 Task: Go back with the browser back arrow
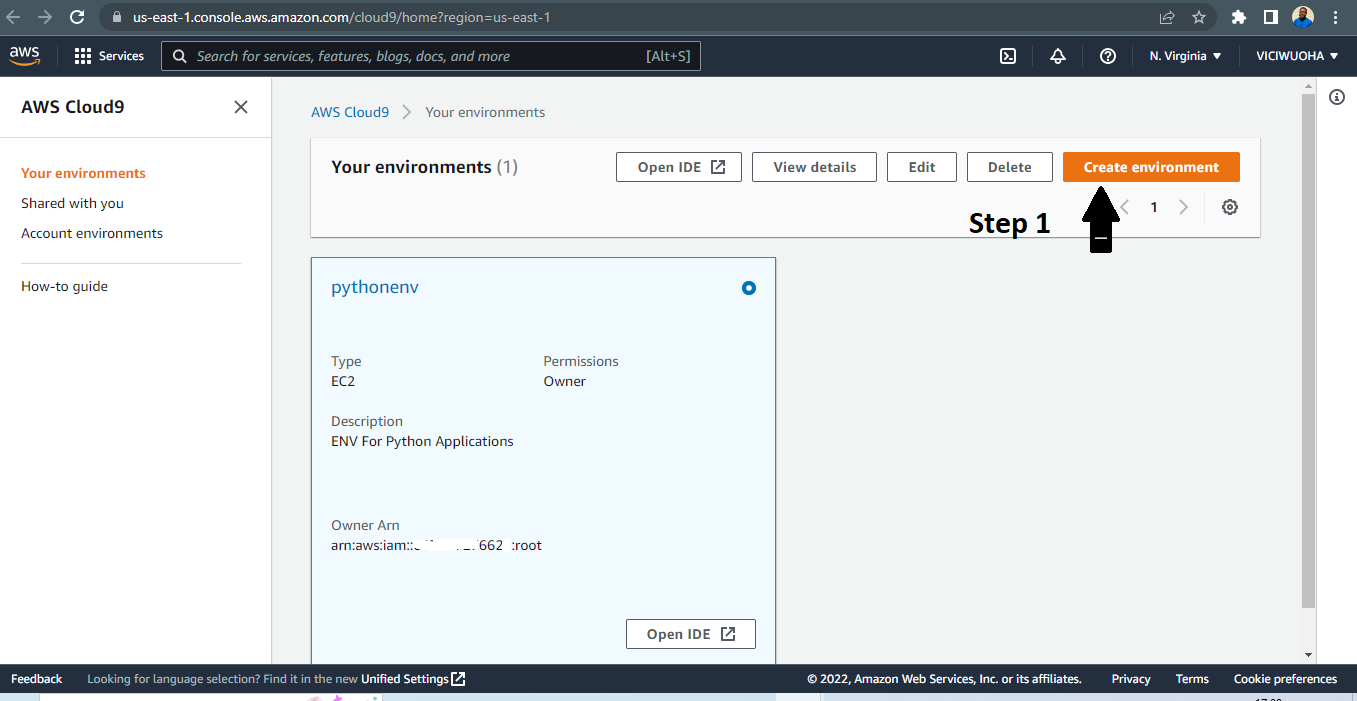tap(13, 17)
